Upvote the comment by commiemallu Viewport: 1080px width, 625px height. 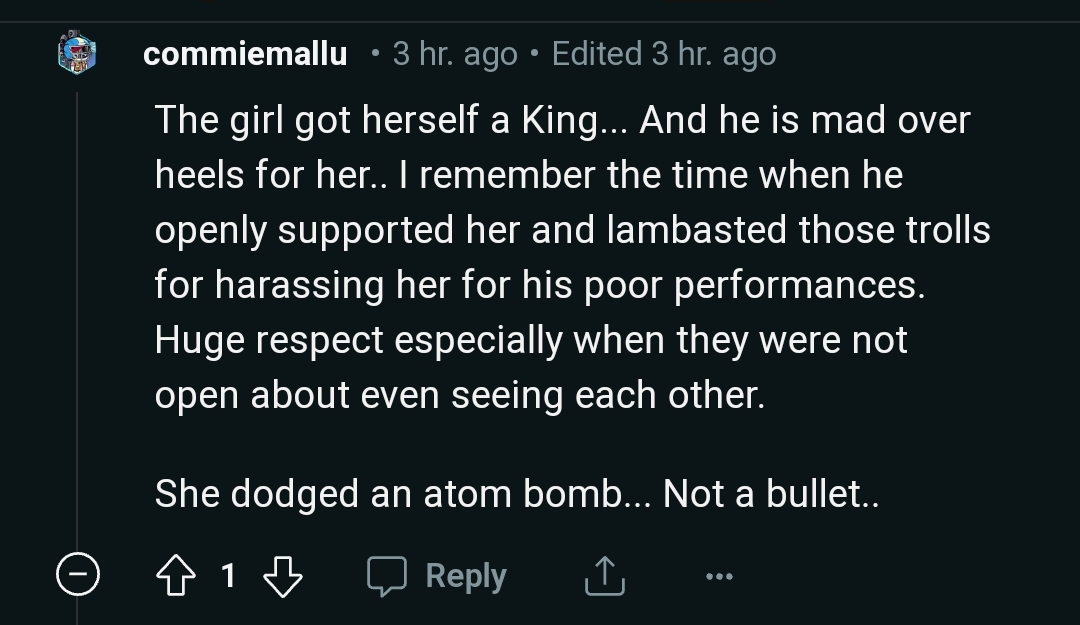click(x=176, y=576)
